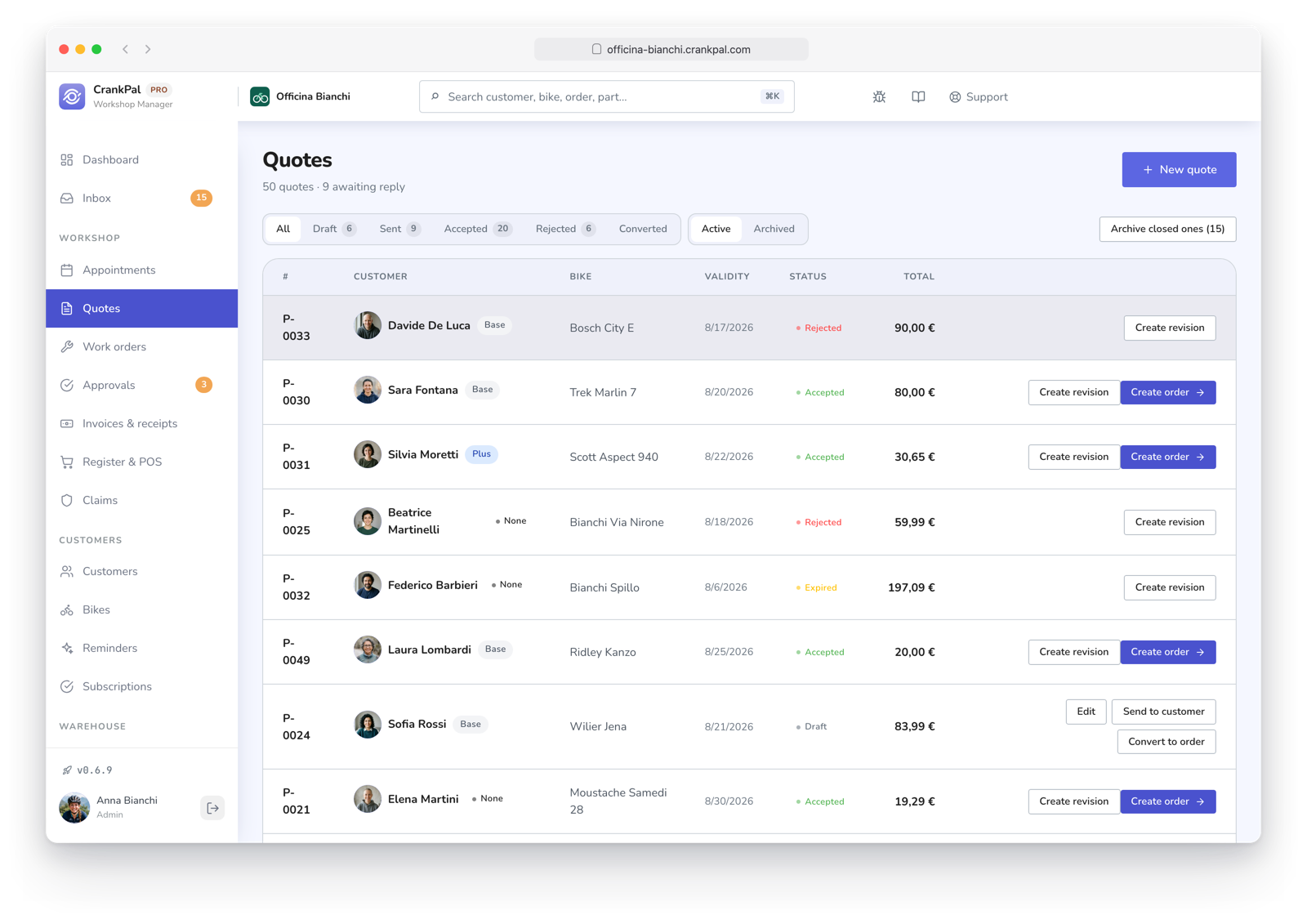Filter quotes by Draft tab
The width and height of the screenshot is (1307, 924).
(334, 229)
